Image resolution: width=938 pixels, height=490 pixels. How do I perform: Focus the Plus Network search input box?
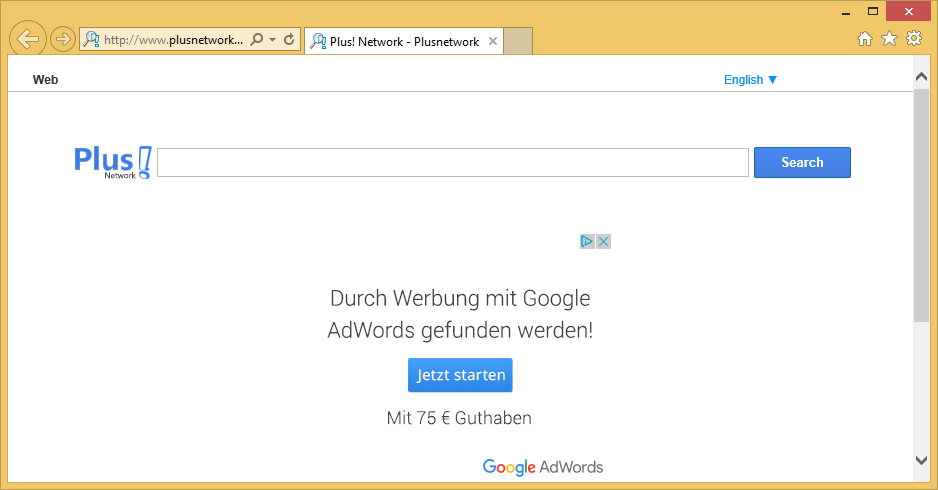[453, 163]
